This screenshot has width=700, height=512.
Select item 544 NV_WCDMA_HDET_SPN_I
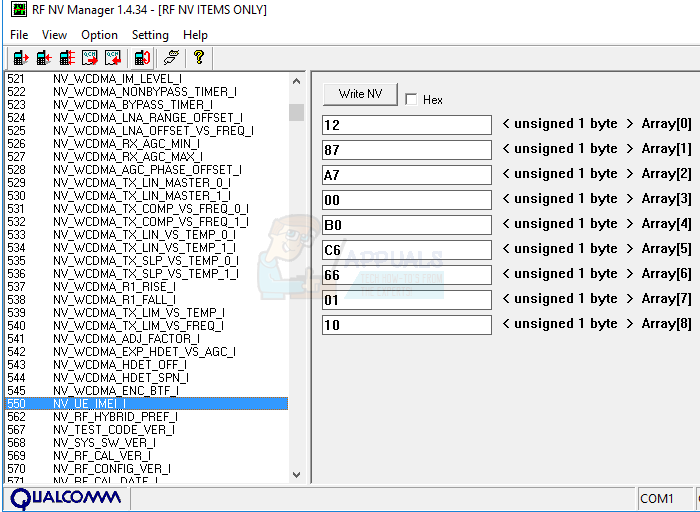pos(146,377)
